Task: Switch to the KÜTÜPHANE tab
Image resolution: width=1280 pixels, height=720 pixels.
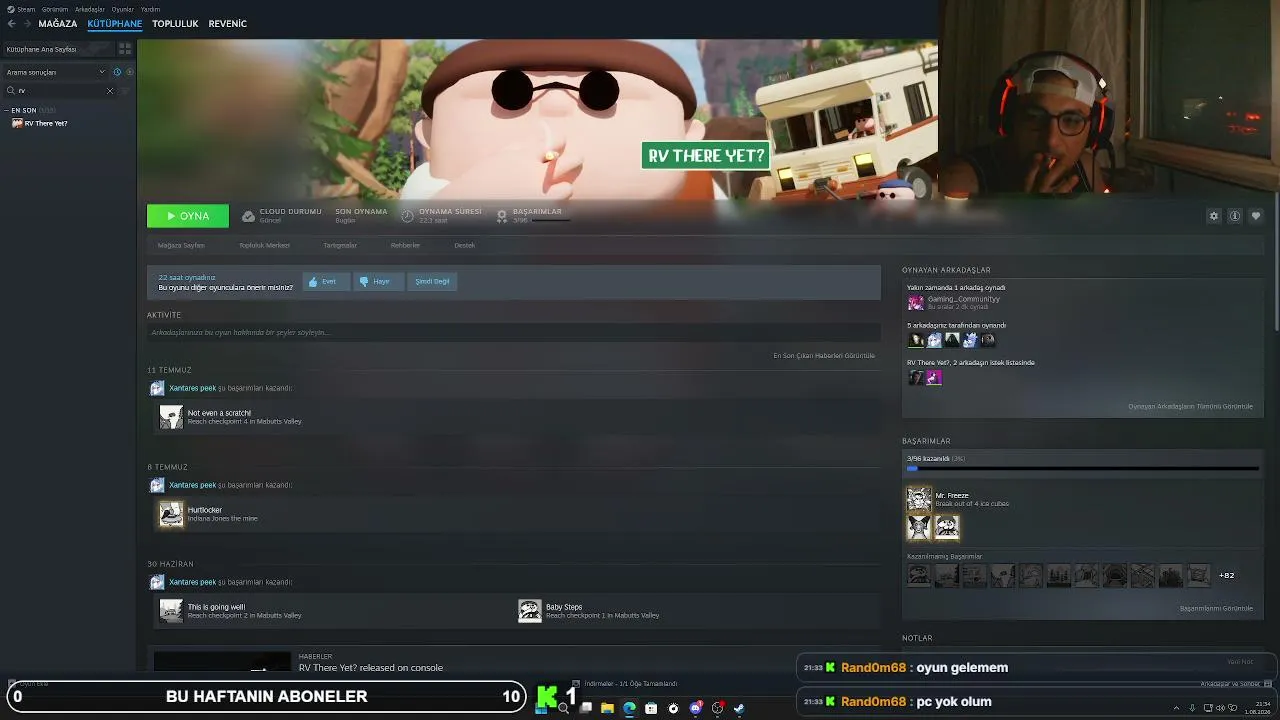Action: 115,24
